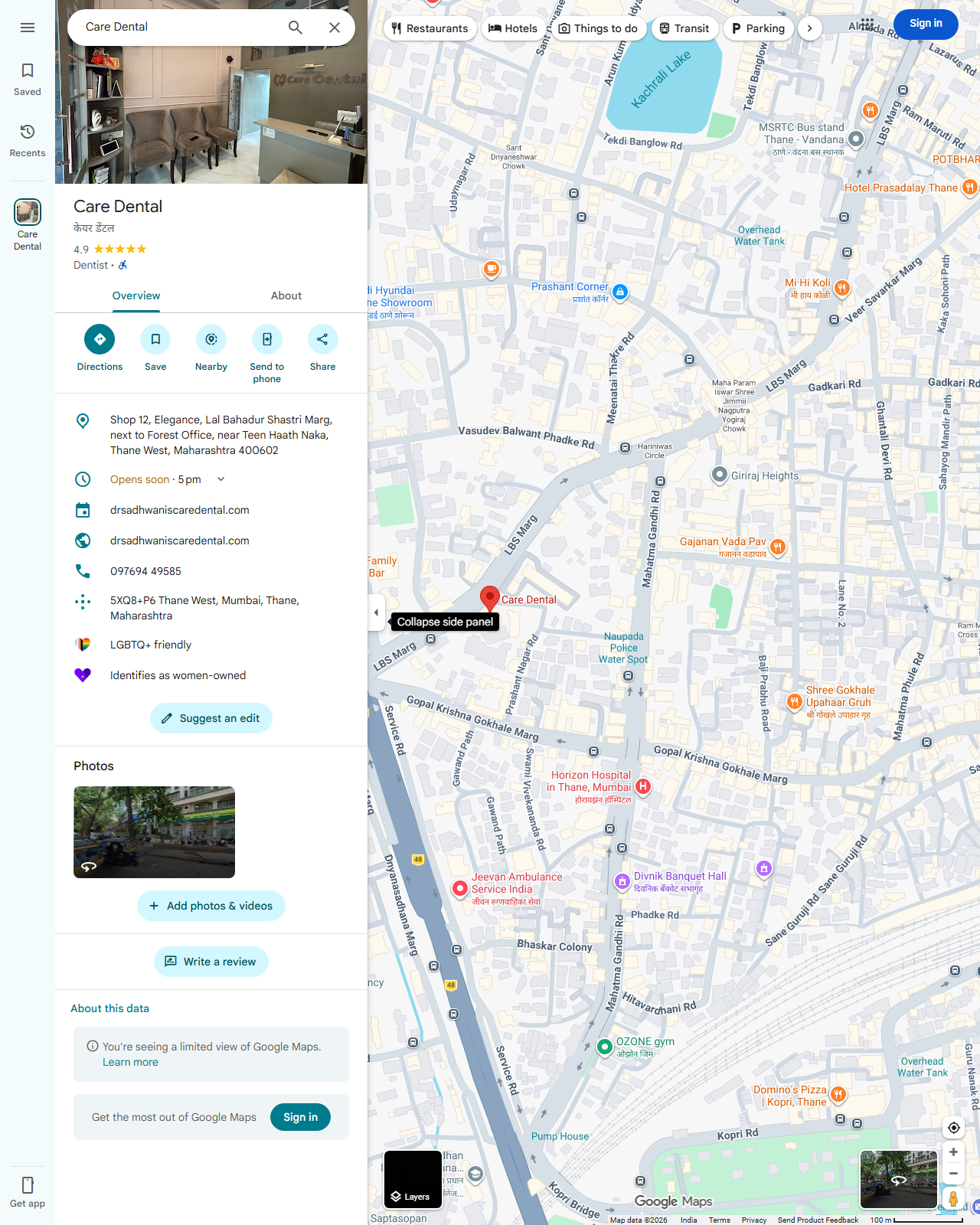Click Suggest an edit button
The height and width of the screenshot is (1225, 980).
[x=211, y=718]
